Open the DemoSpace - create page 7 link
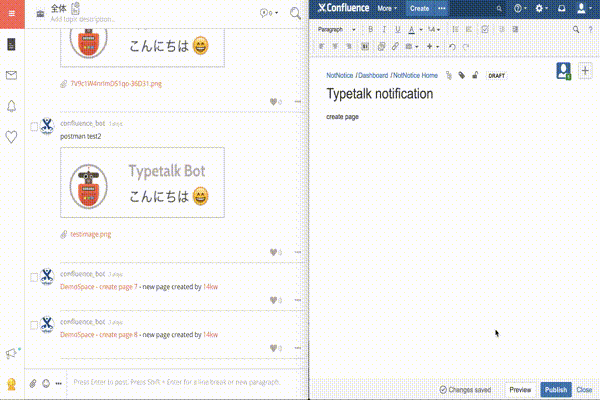The width and height of the screenshot is (600, 400). (x=99, y=287)
